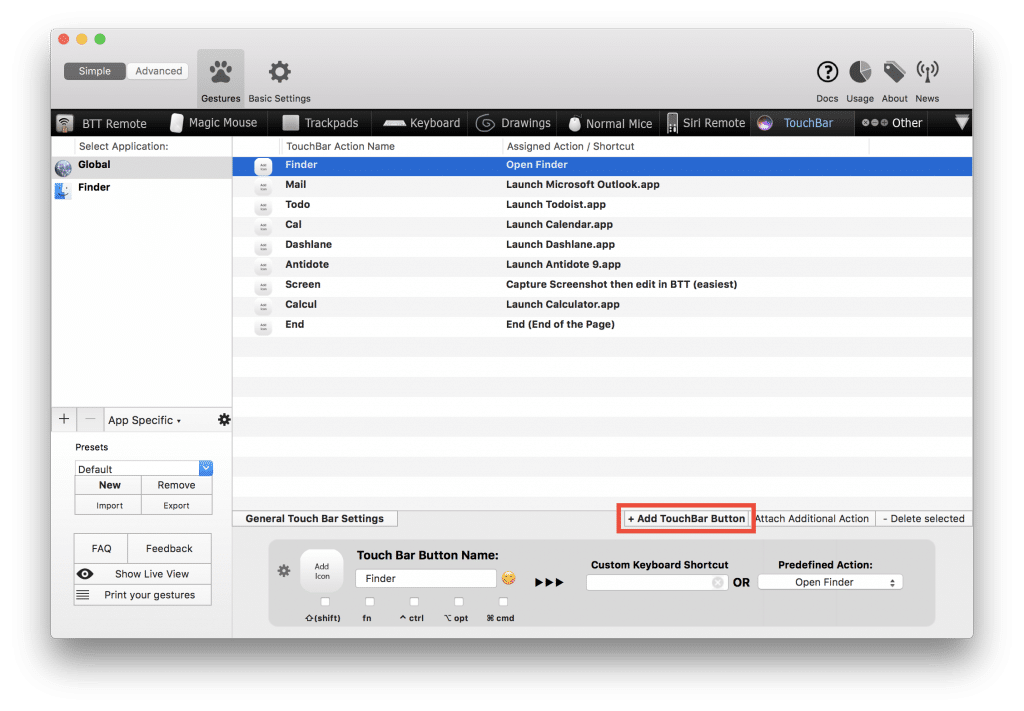Switch to the Keyboard tab
The image size is (1024, 711).
[422, 123]
